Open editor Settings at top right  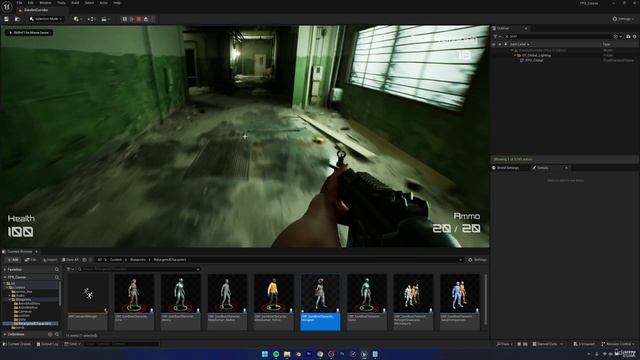[x=623, y=19]
